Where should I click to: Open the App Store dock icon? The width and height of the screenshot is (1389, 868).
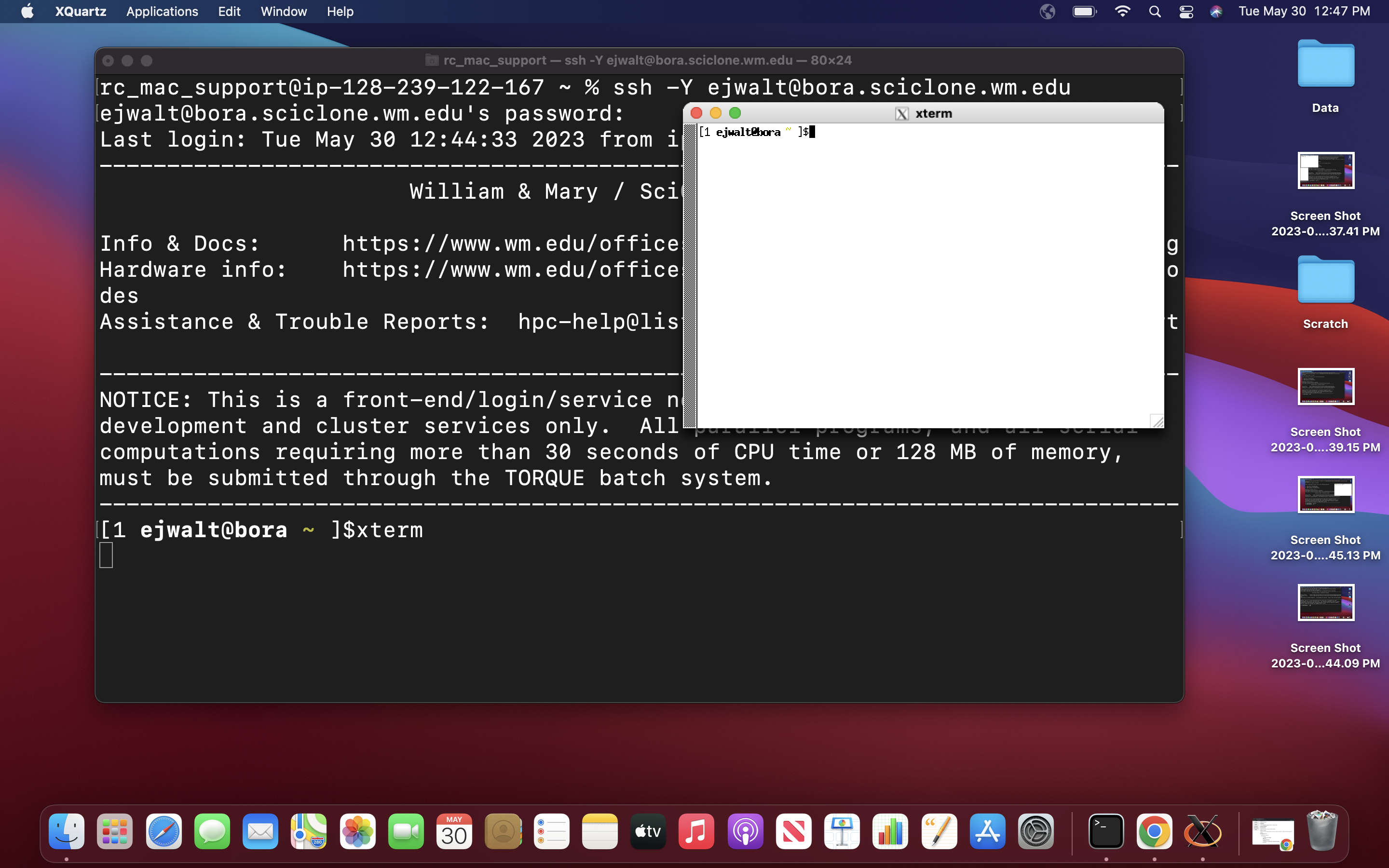(x=987, y=831)
